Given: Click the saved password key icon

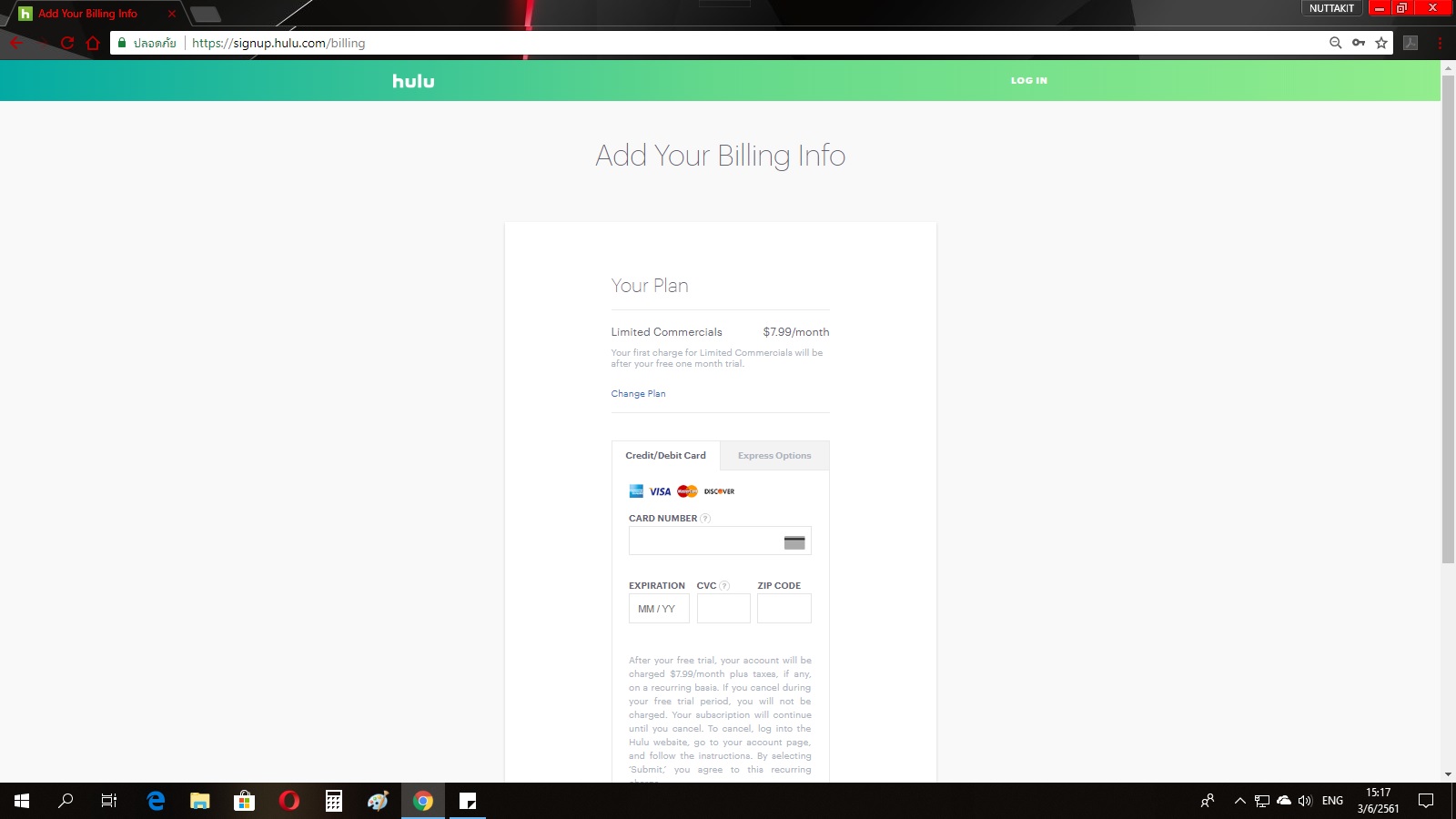Looking at the screenshot, I should [1359, 43].
